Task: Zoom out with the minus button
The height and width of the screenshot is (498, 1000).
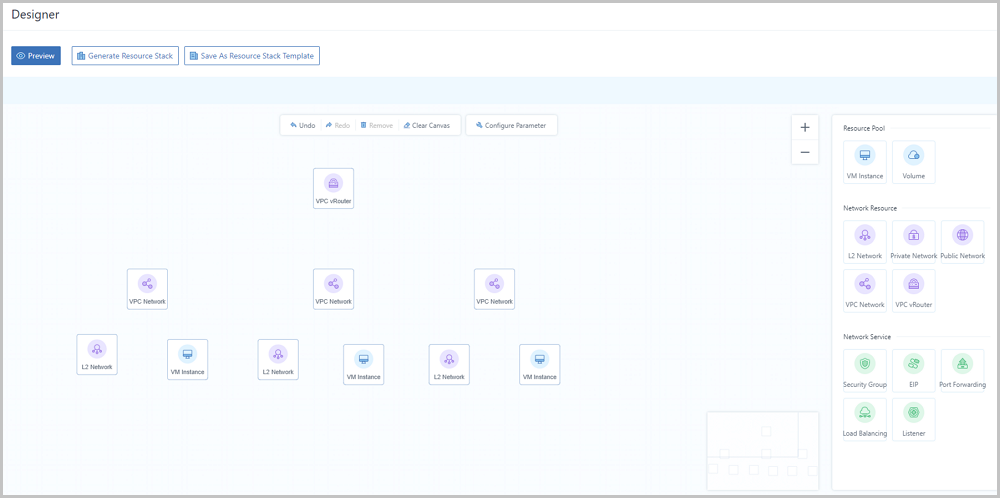Action: point(805,152)
